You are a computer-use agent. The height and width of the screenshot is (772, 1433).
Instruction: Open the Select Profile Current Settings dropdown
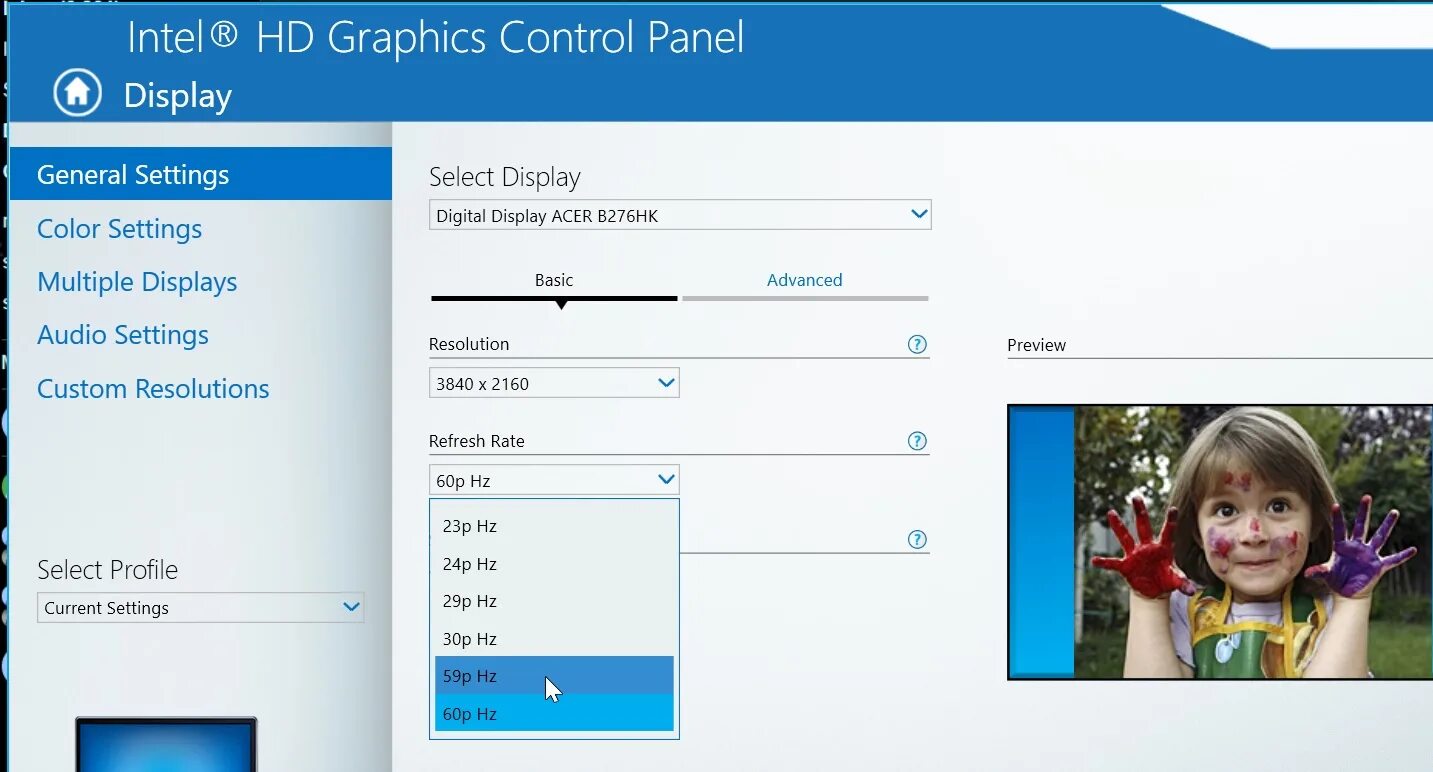(x=200, y=607)
